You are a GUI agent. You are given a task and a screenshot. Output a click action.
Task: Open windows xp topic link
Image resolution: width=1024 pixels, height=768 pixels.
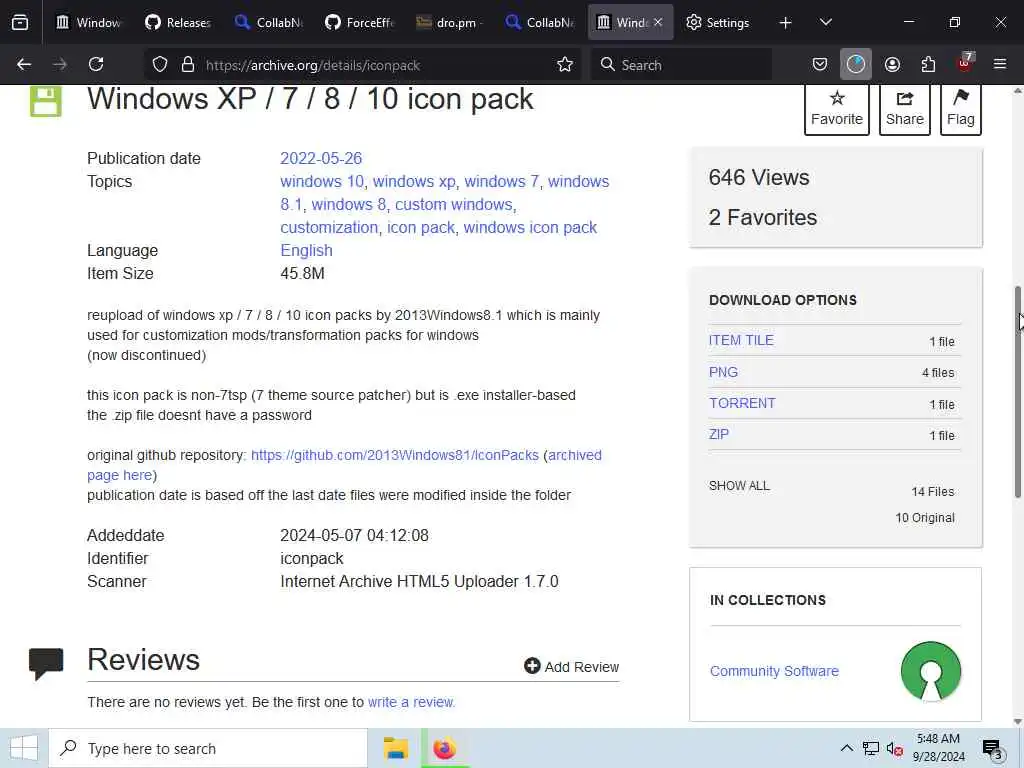click(x=414, y=181)
